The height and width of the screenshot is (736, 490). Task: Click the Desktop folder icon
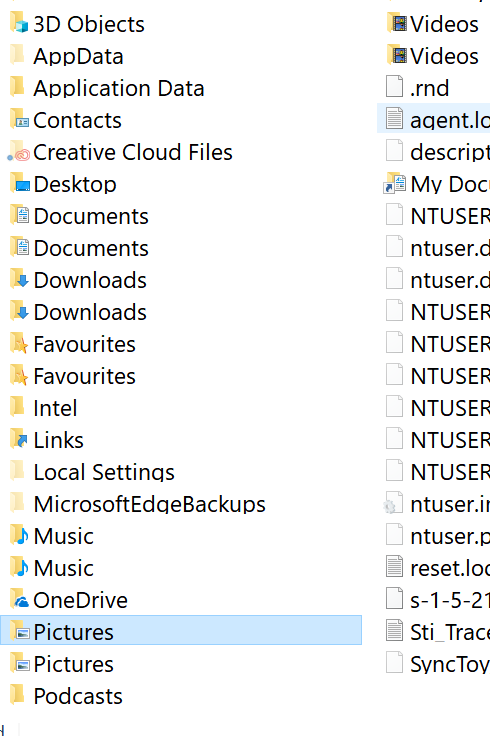[x=19, y=184]
